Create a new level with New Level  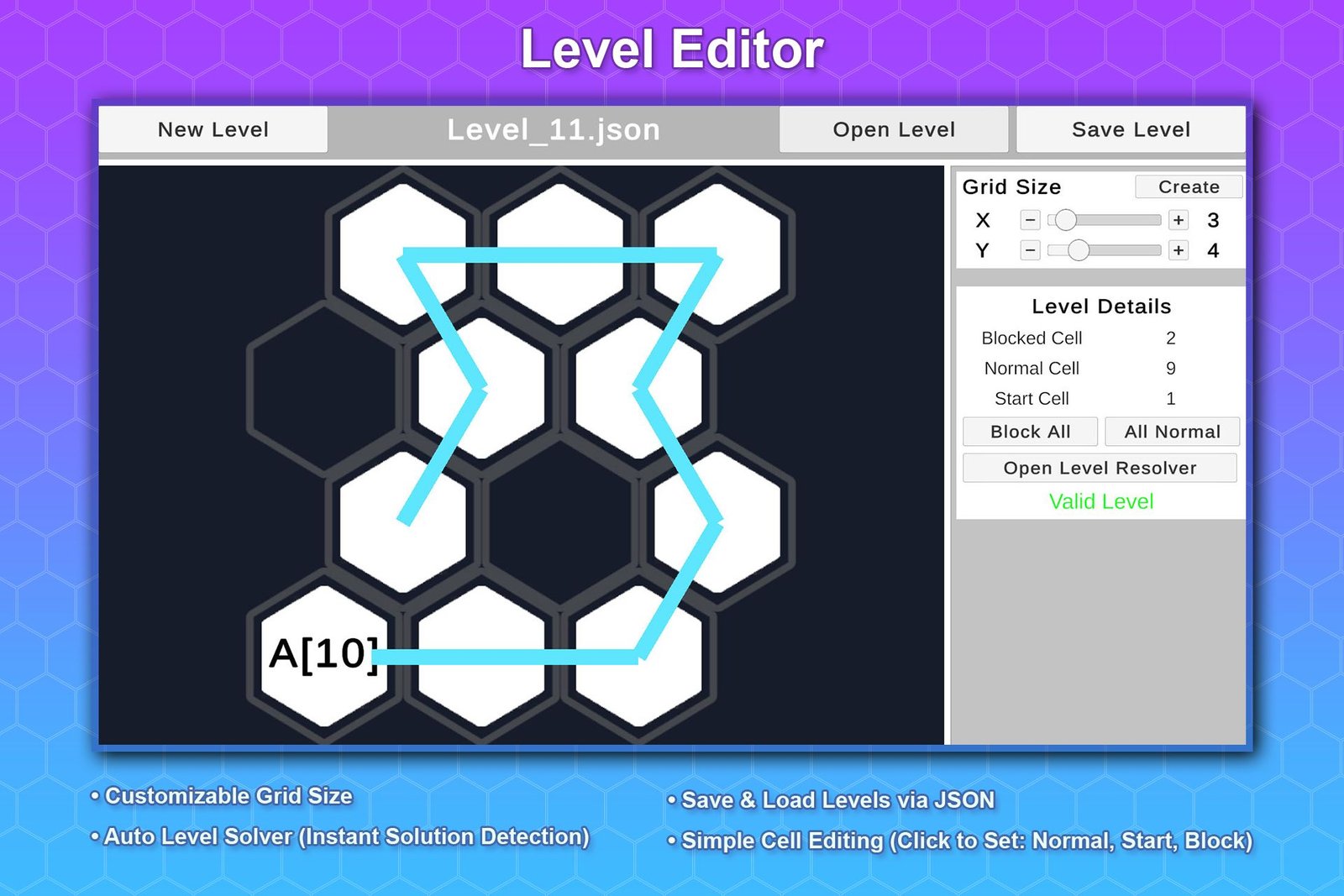[x=213, y=129]
